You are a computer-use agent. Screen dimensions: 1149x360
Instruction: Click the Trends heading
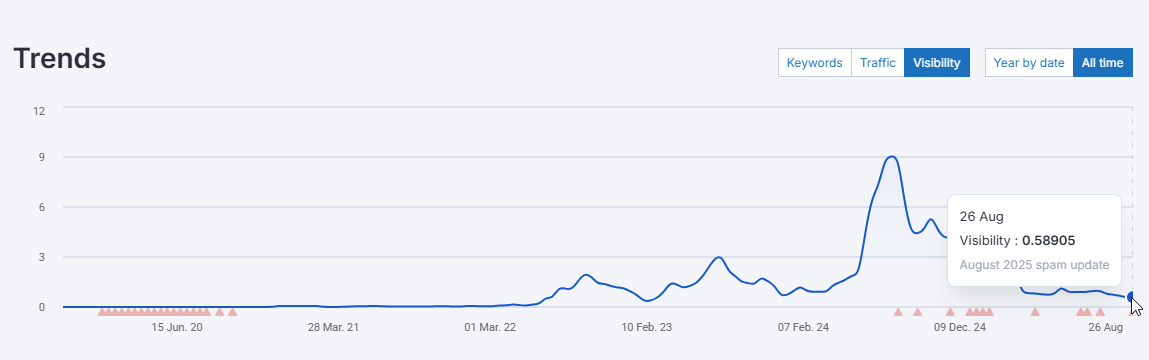(x=60, y=58)
